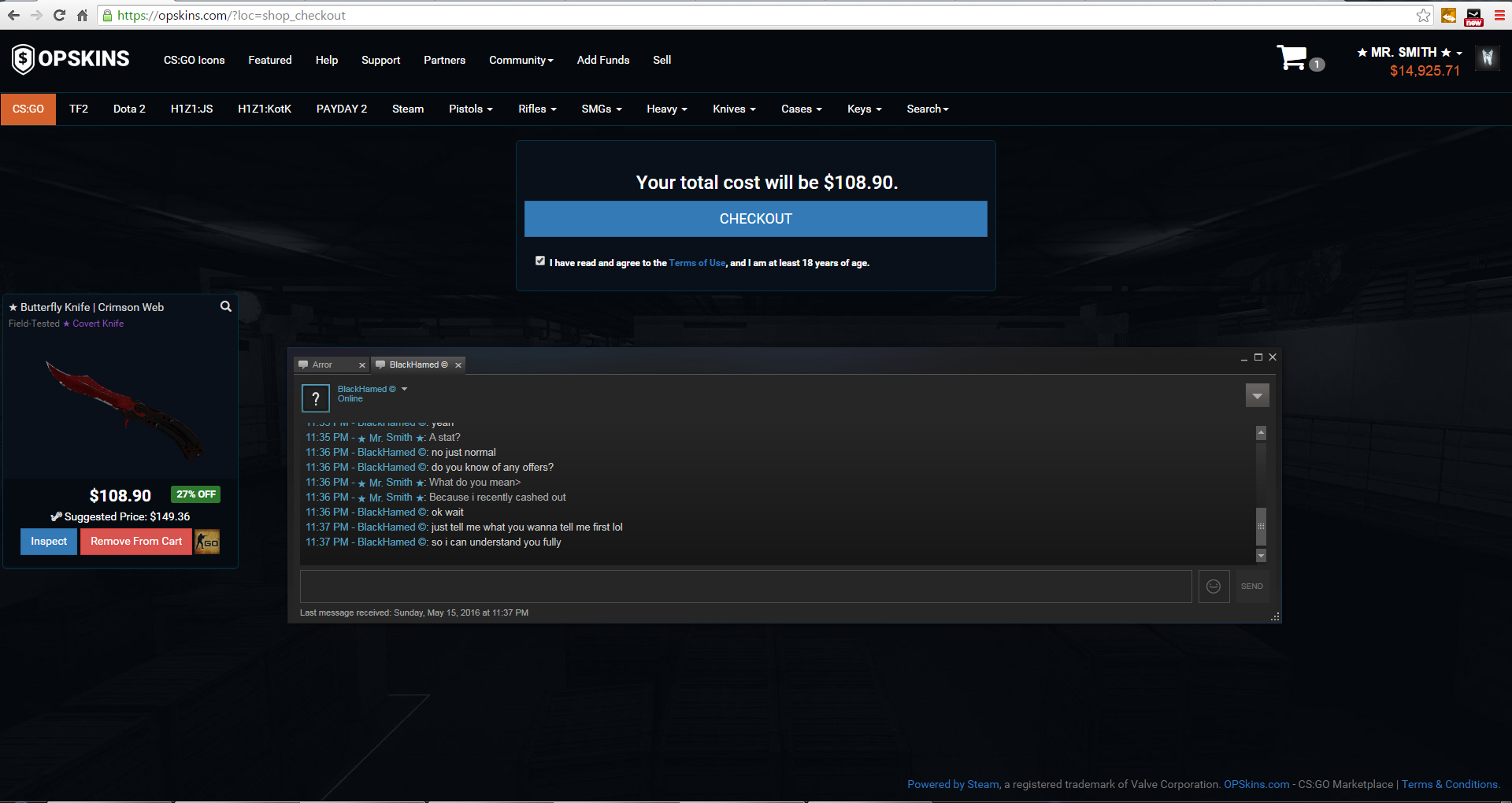This screenshot has width=1512, height=803.
Task: Open the Terms of Use link
Action: tap(698, 263)
